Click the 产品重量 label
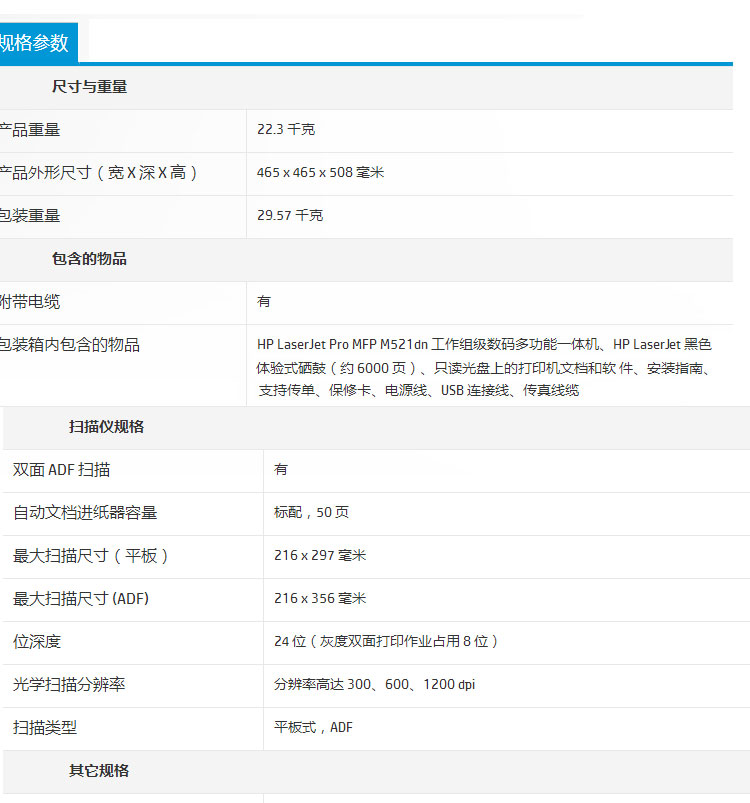Image resolution: width=750 pixels, height=803 pixels. coord(30,130)
